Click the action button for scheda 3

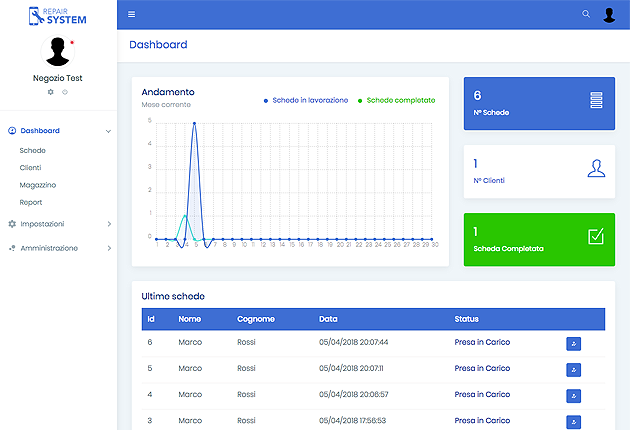(573, 421)
